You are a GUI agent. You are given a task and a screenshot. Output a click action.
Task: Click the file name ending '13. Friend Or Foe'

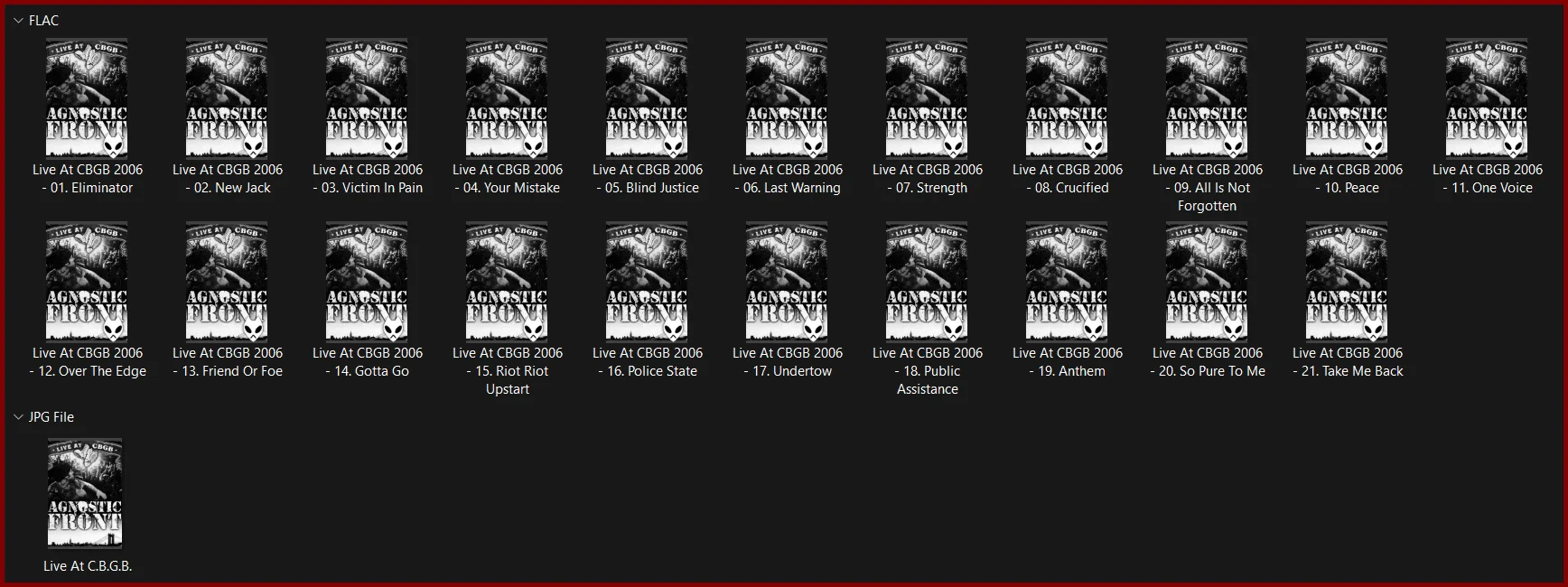tap(228, 362)
